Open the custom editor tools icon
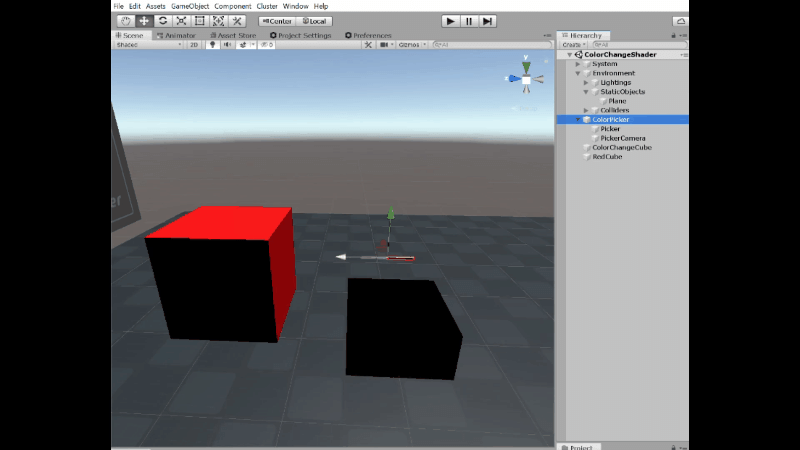This screenshot has height=450, width=800. pos(237,21)
